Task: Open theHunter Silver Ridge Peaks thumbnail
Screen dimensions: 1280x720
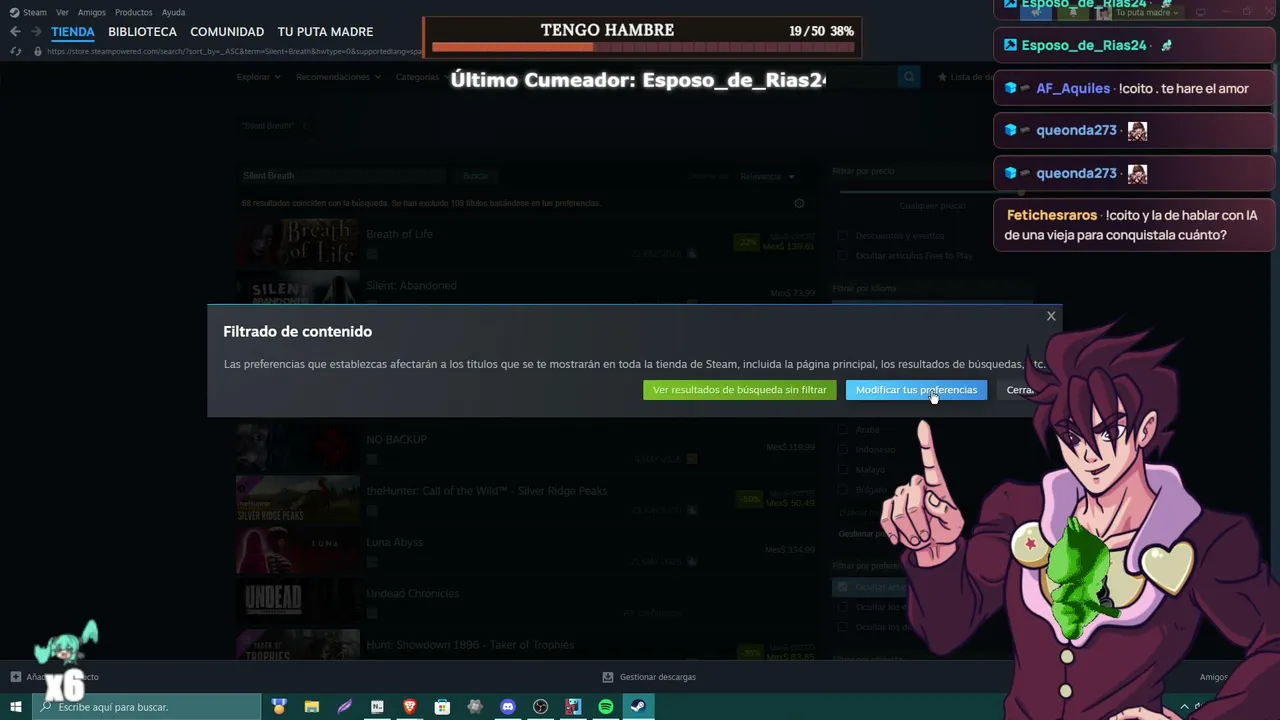Action: click(297, 499)
